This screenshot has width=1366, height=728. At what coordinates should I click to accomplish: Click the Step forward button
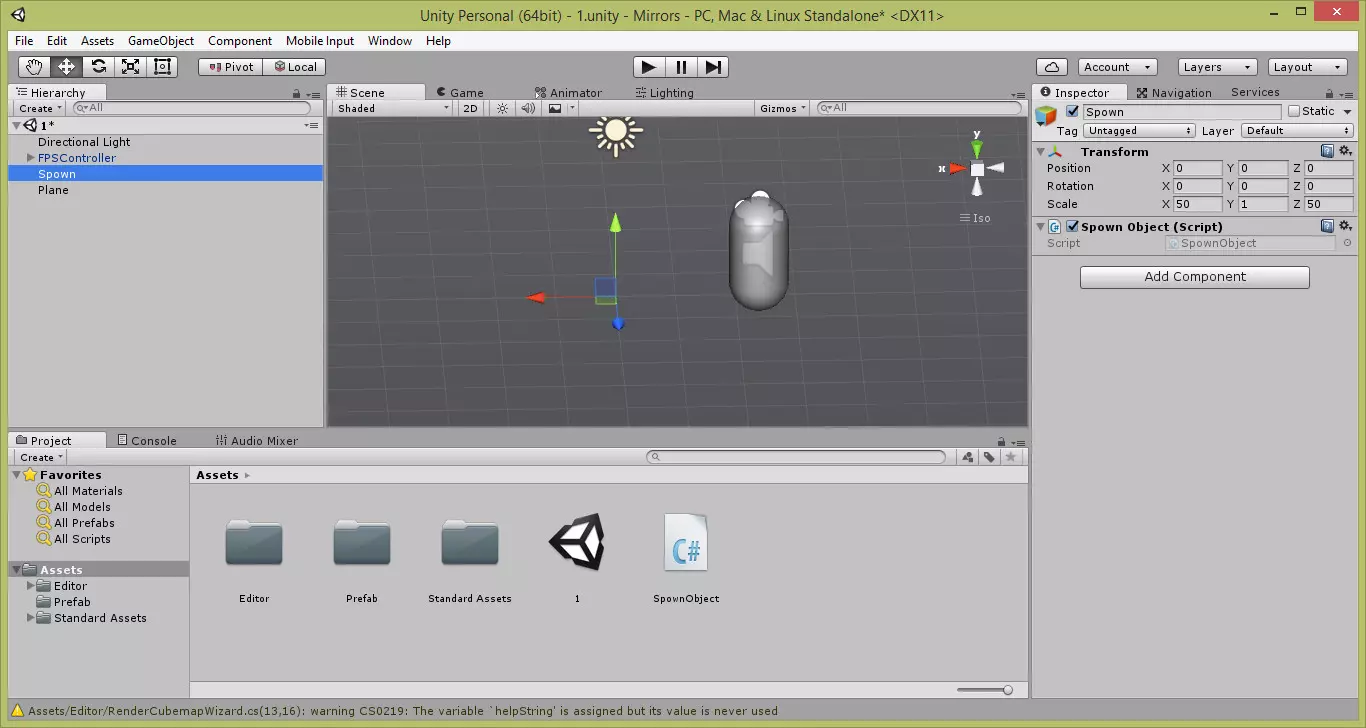[x=713, y=67]
